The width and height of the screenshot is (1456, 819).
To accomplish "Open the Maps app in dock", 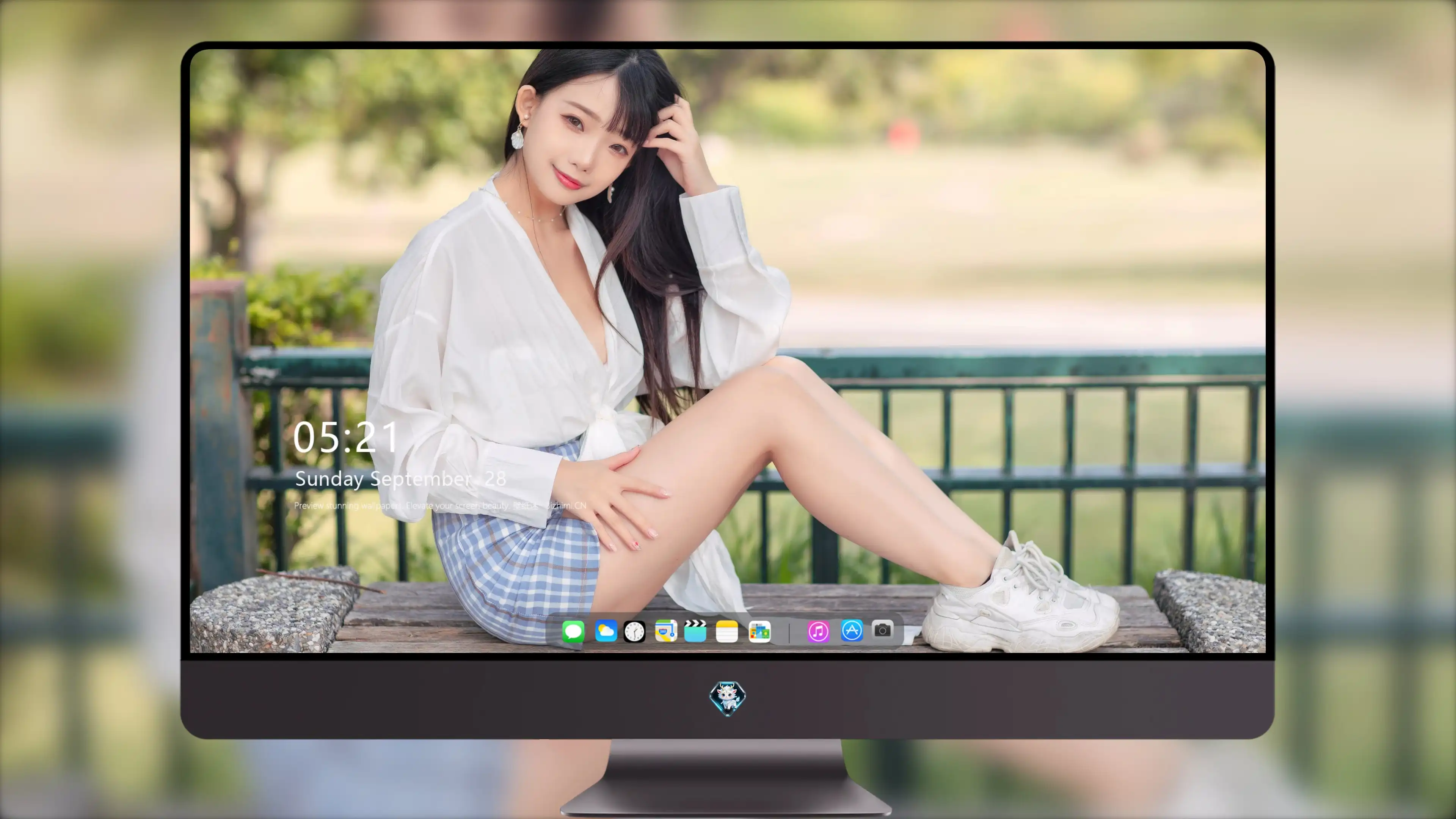I will [x=666, y=631].
